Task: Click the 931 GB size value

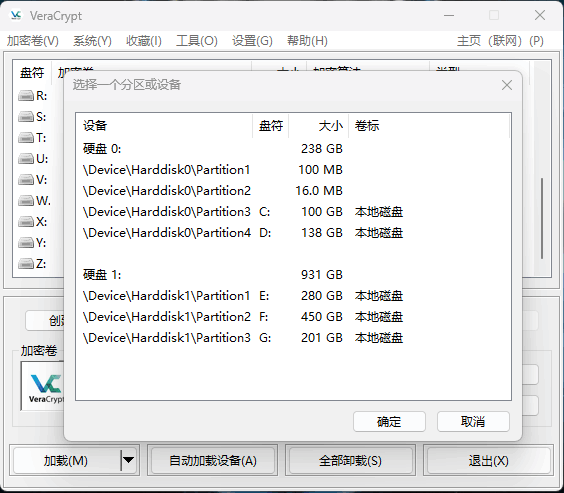Action: point(322,275)
